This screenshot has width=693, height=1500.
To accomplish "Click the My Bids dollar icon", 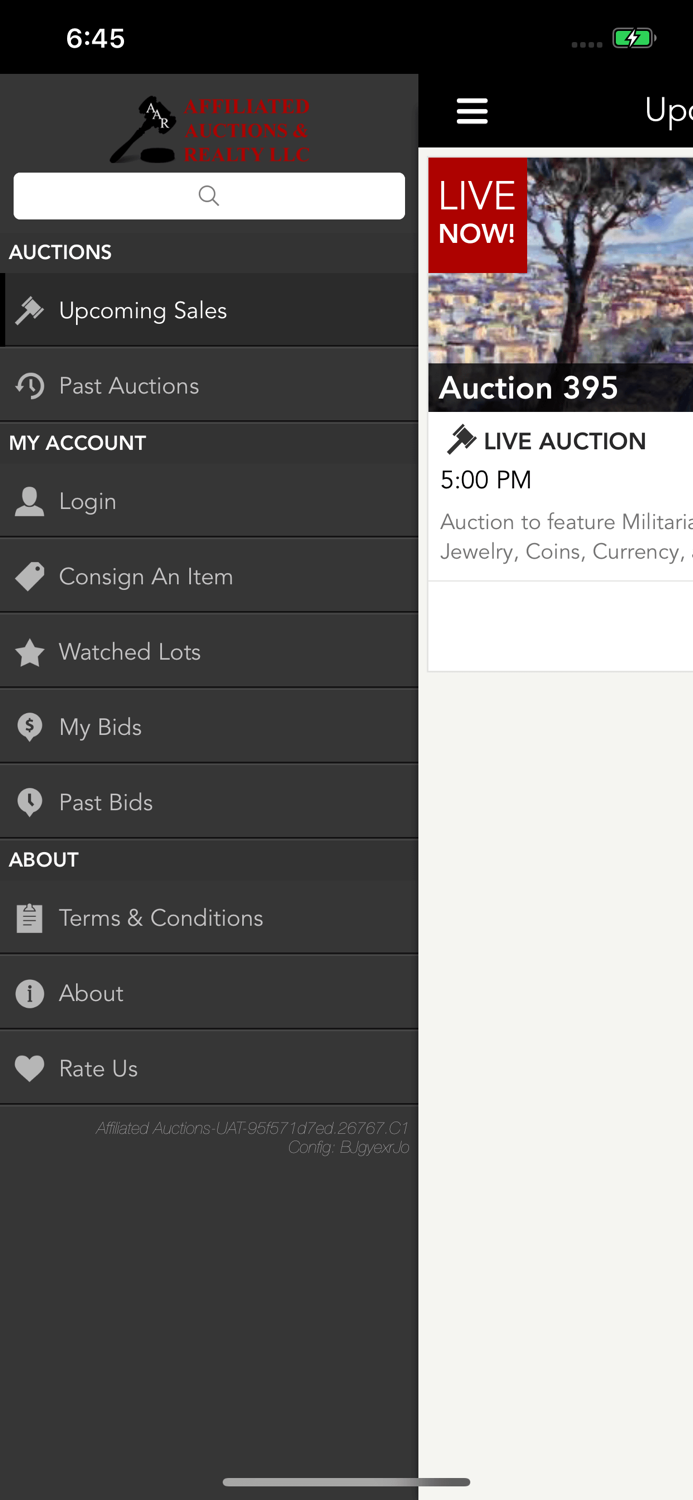I will [30, 726].
